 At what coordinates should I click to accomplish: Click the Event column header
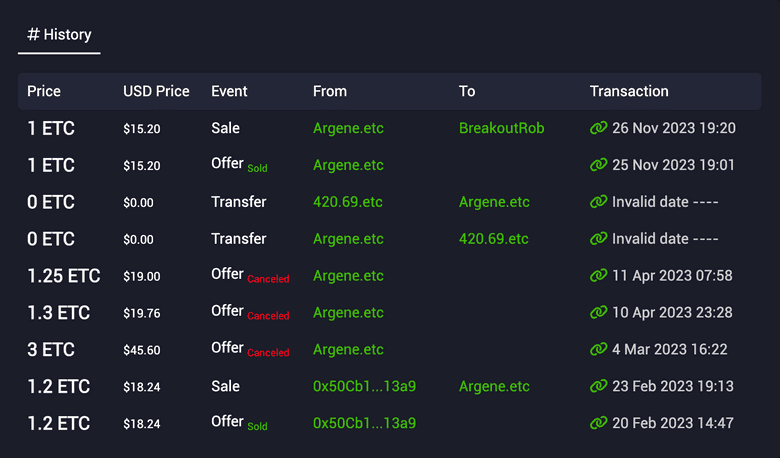point(231,91)
